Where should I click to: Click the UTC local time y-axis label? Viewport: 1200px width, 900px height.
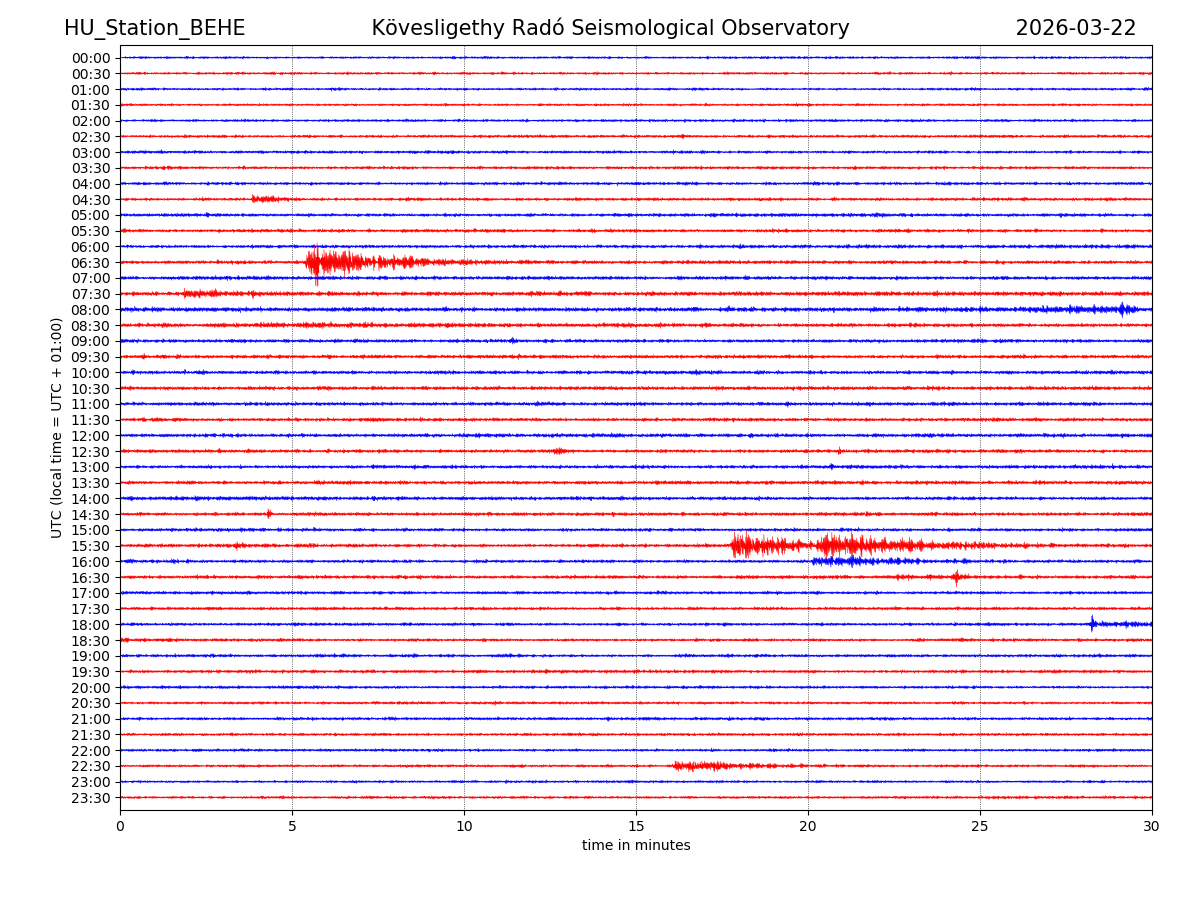[57, 427]
